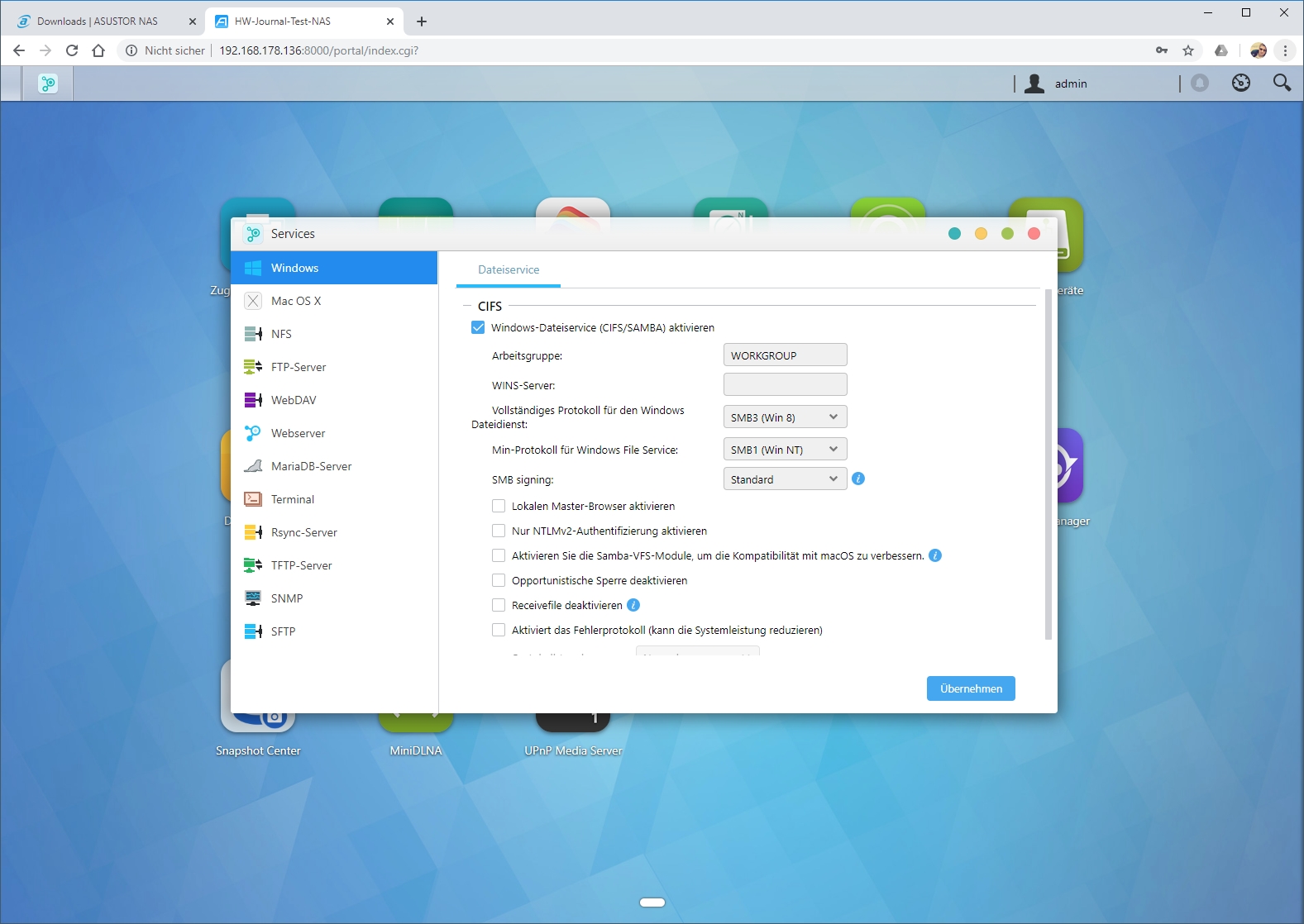
Task: Check the Samba-VFS-Module macOS compatibility option
Action: (499, 555)
